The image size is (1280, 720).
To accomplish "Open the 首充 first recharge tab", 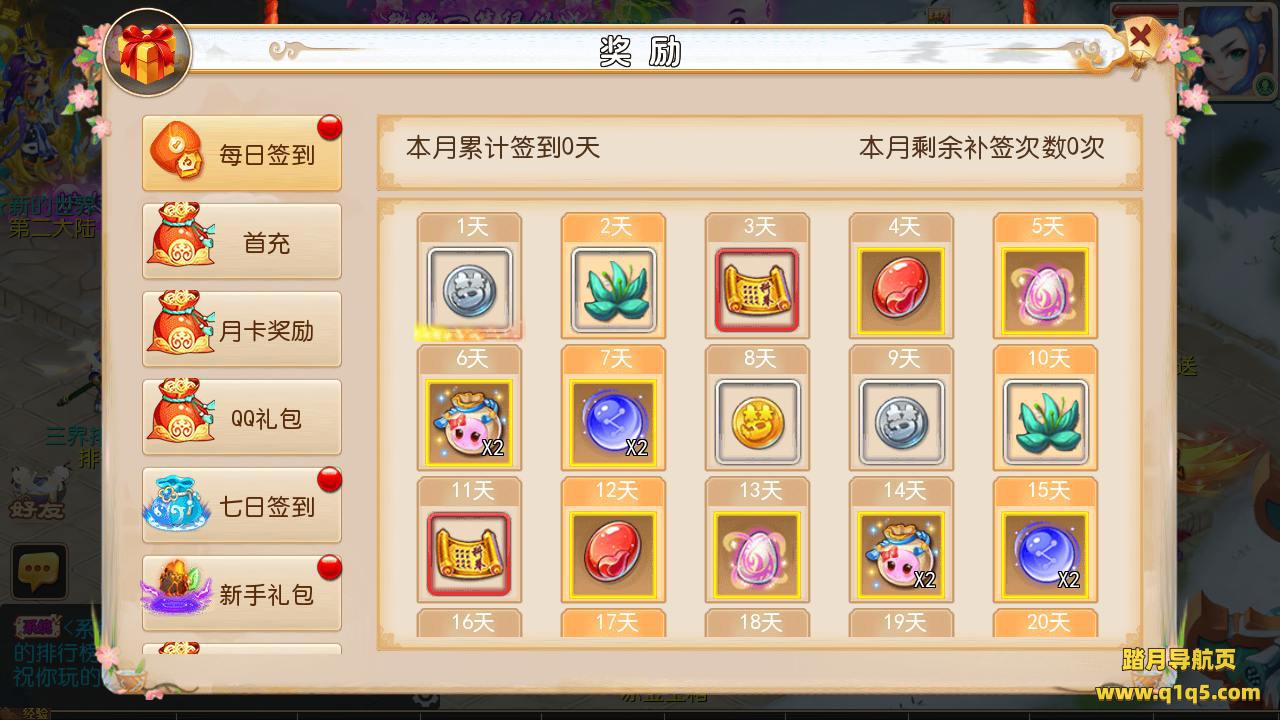I will pos(242,241).
